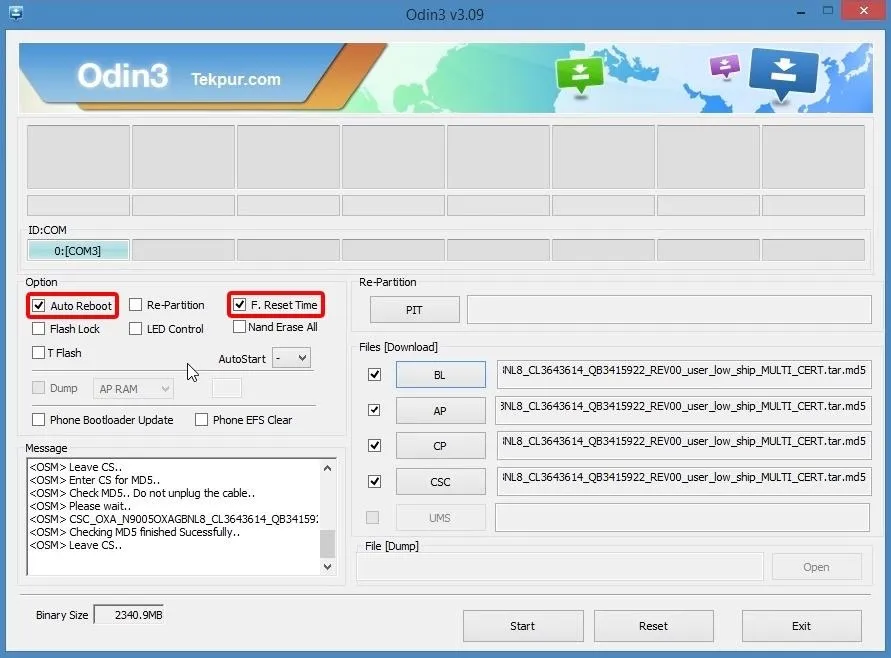Image resolution: width=891 pixels, height=658 pixels.
Task: Uncheck F. Reset Time option
Action: [240, 305]
